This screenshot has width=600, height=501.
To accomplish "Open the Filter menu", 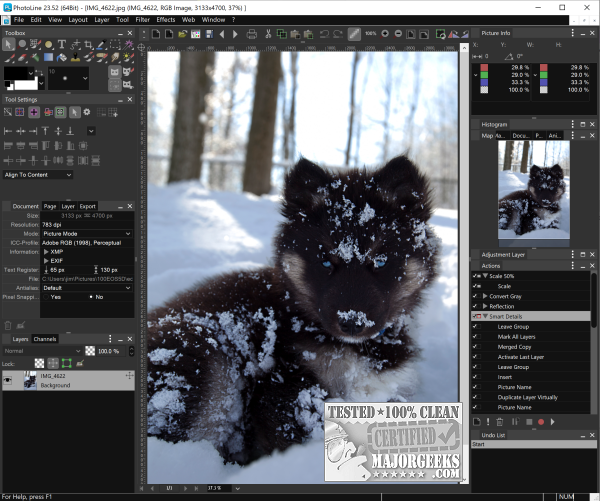I will [143, 19].
